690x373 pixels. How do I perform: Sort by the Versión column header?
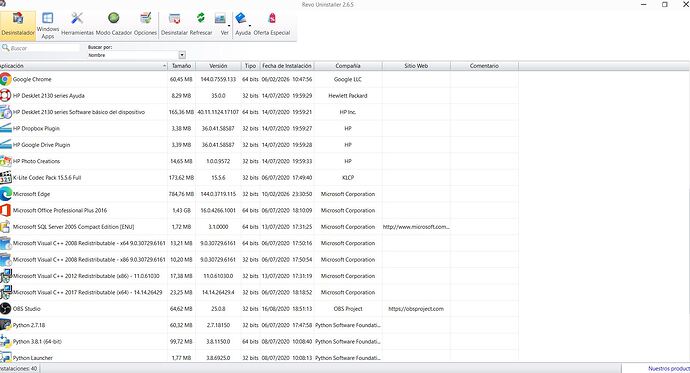coord(218,66)
